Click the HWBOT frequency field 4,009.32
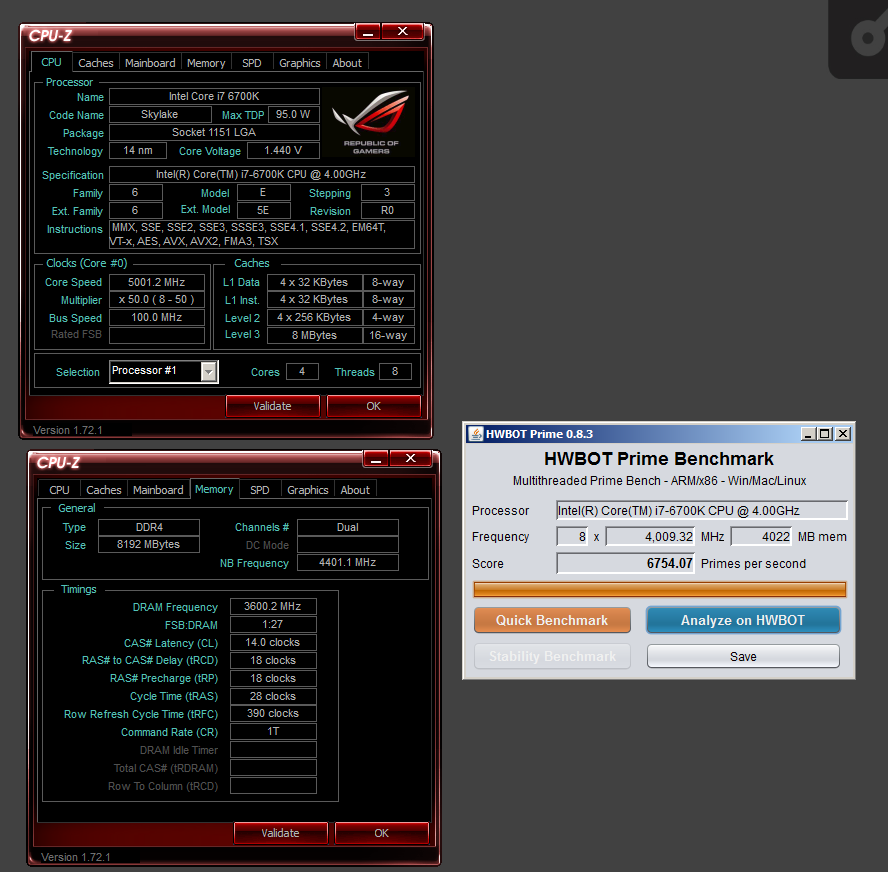 (x=650, y=536)
